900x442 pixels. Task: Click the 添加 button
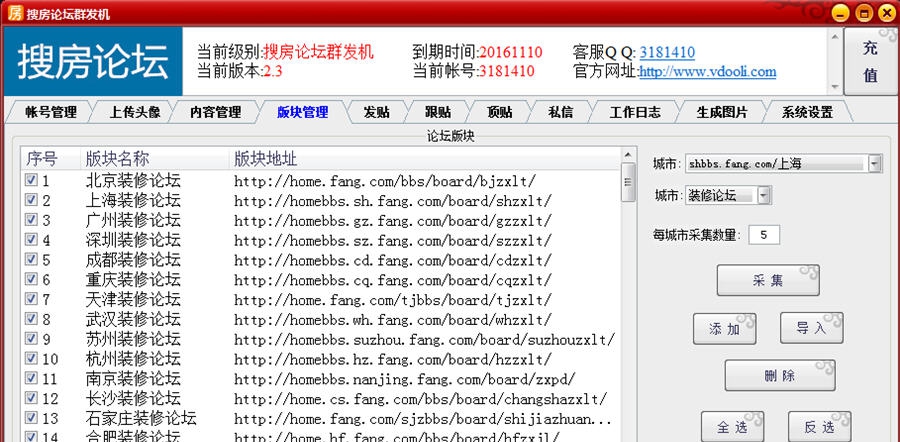724,328
